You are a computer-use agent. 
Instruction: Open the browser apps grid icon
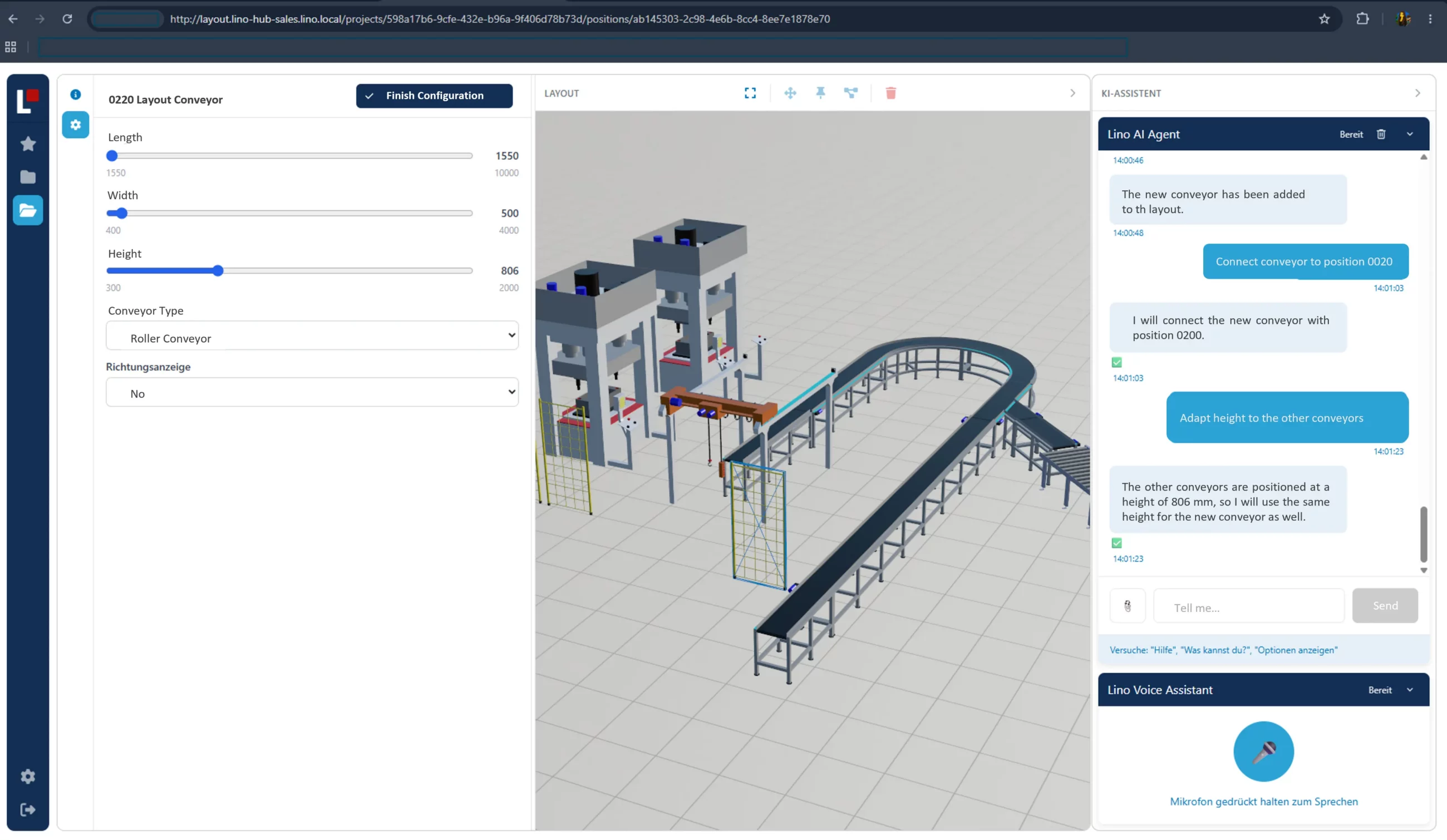[11, 47]
